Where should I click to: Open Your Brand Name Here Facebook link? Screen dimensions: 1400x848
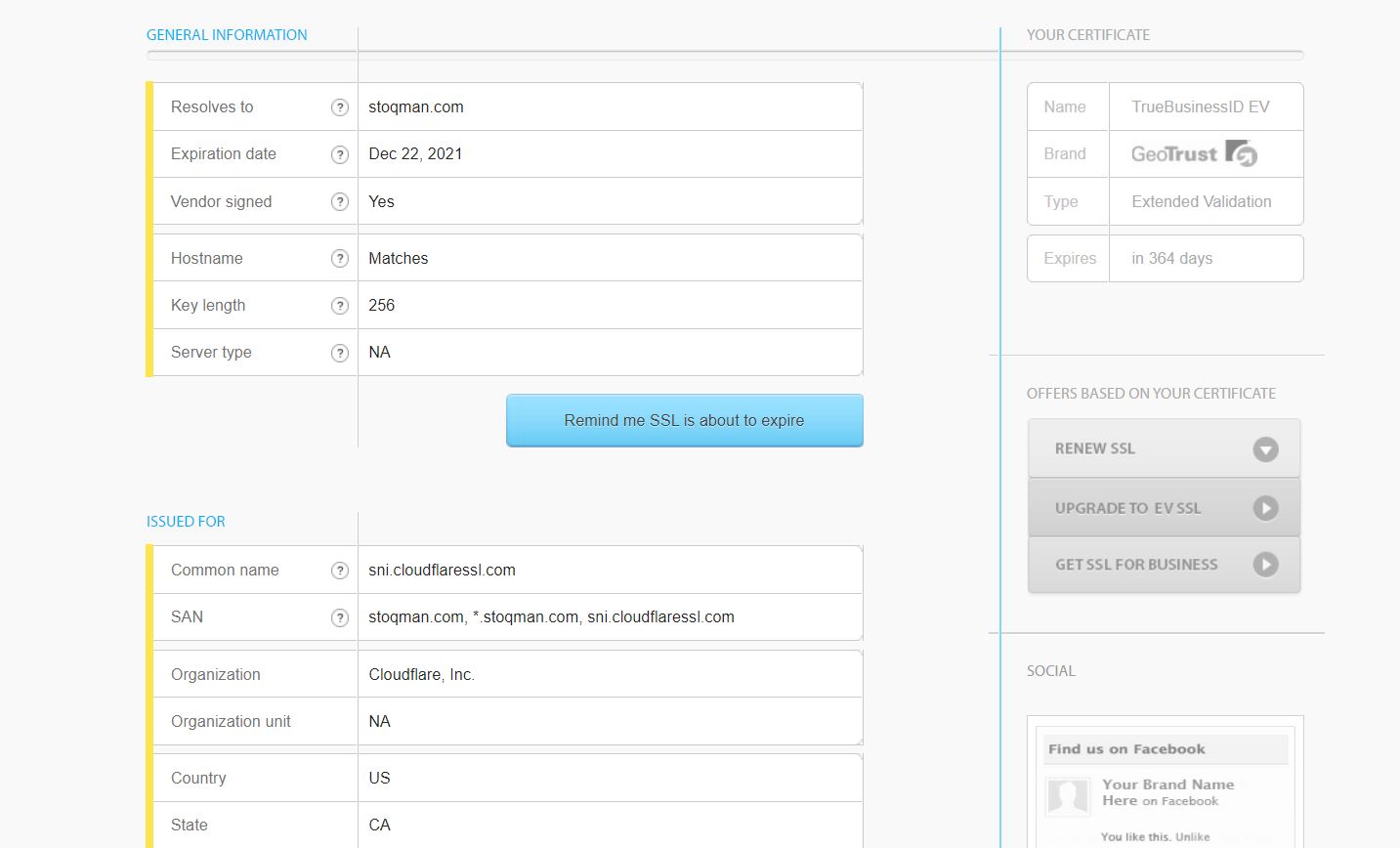click(x=1167, y=792)
